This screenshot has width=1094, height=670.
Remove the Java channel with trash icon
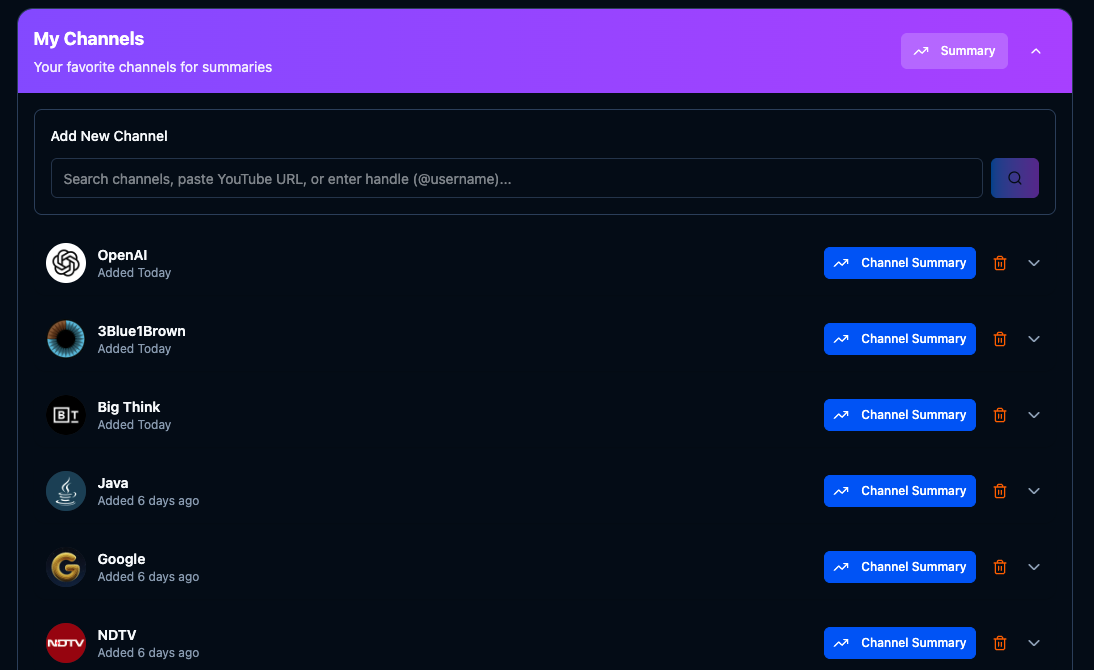click(x=1000, y=491)
